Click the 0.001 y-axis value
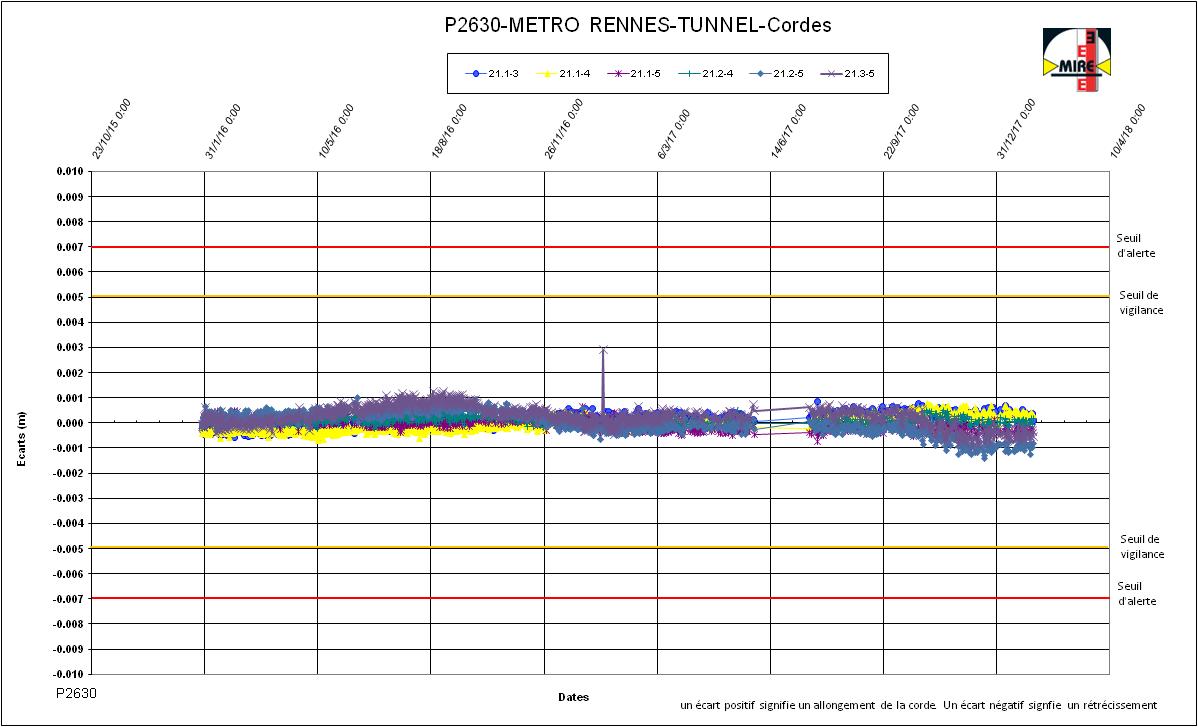This screenshot has width=1198, height=727. point(69,397)
